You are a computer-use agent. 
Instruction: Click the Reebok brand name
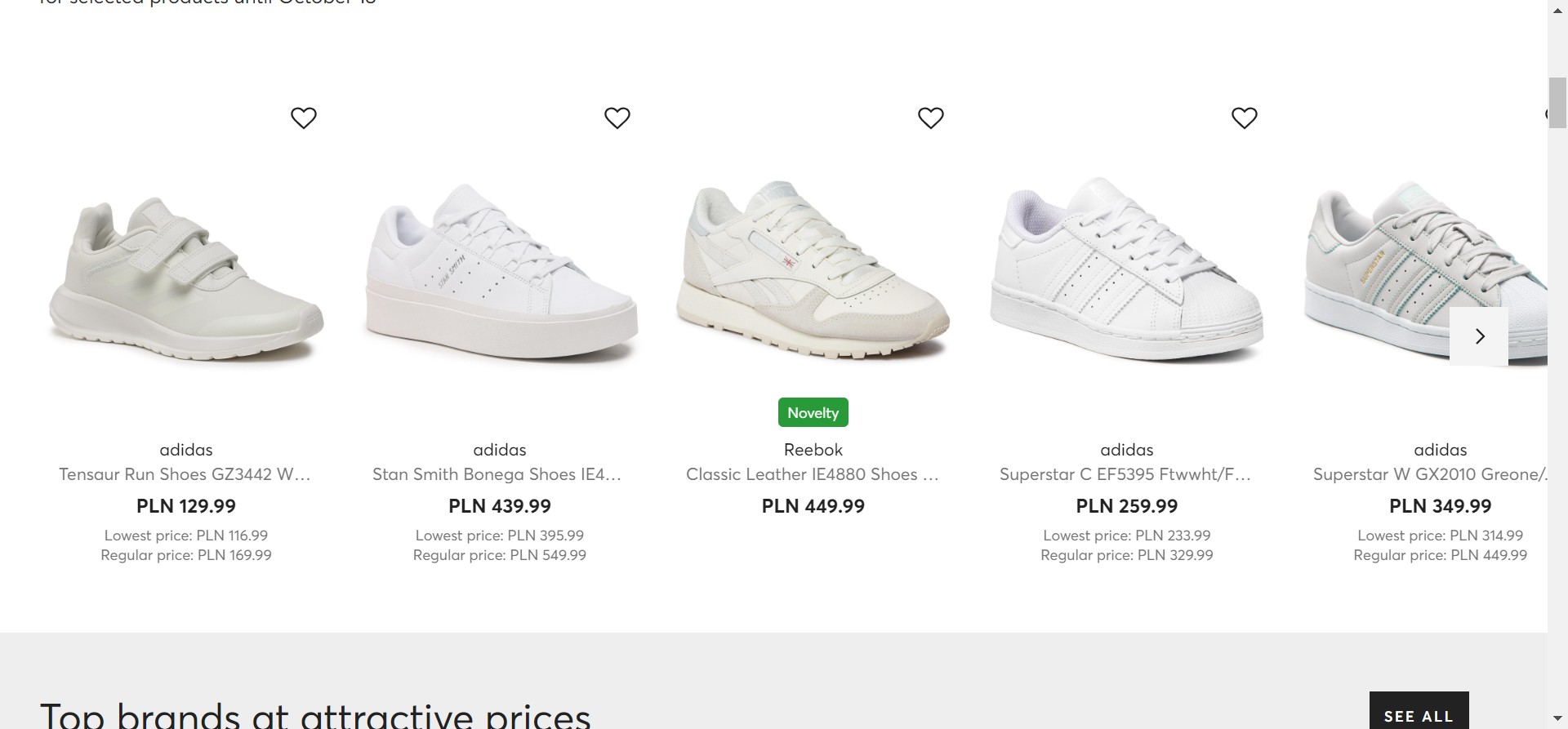[x=813, y=450]
